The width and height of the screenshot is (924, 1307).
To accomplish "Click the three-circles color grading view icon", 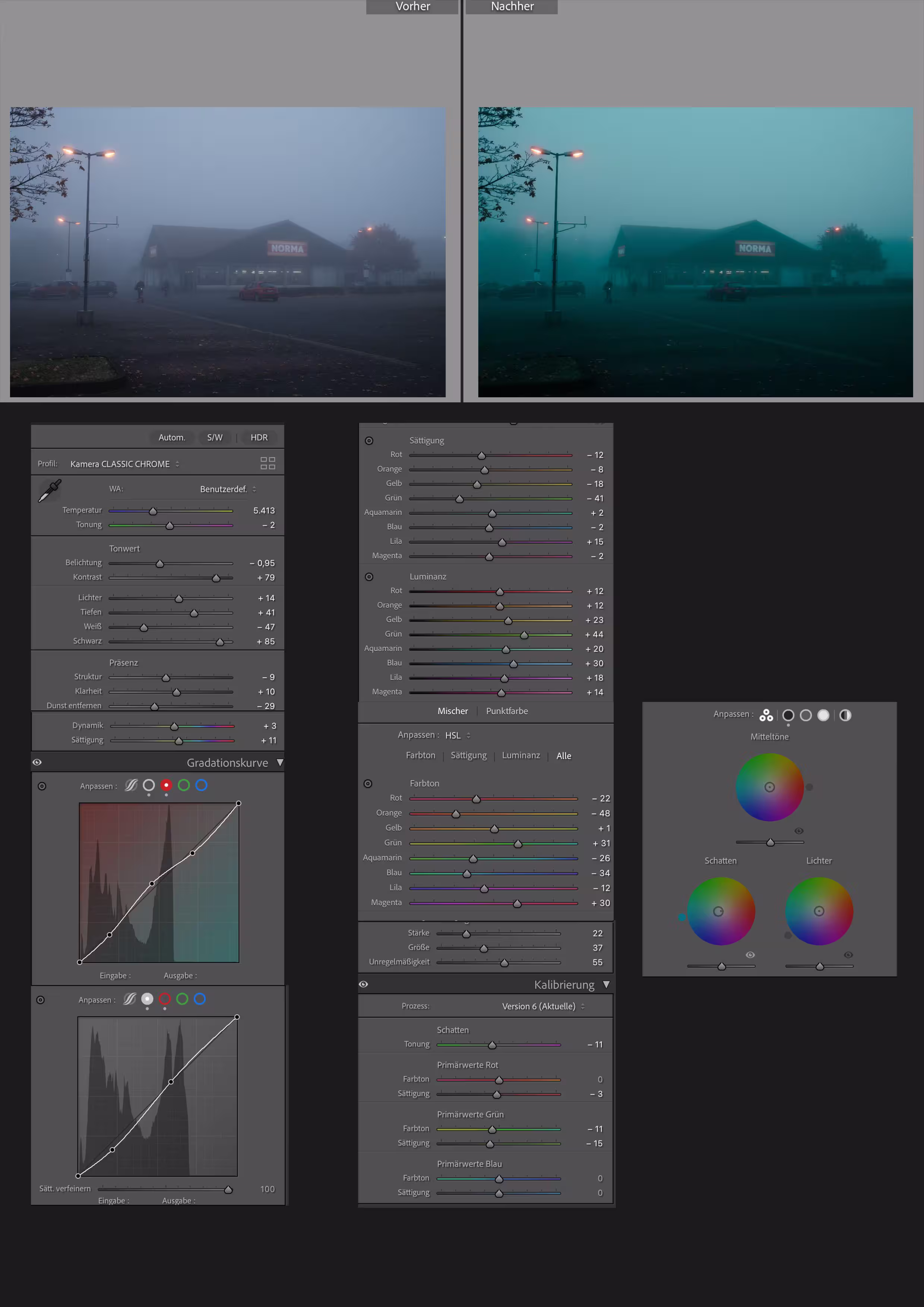I will coord(766,716).
